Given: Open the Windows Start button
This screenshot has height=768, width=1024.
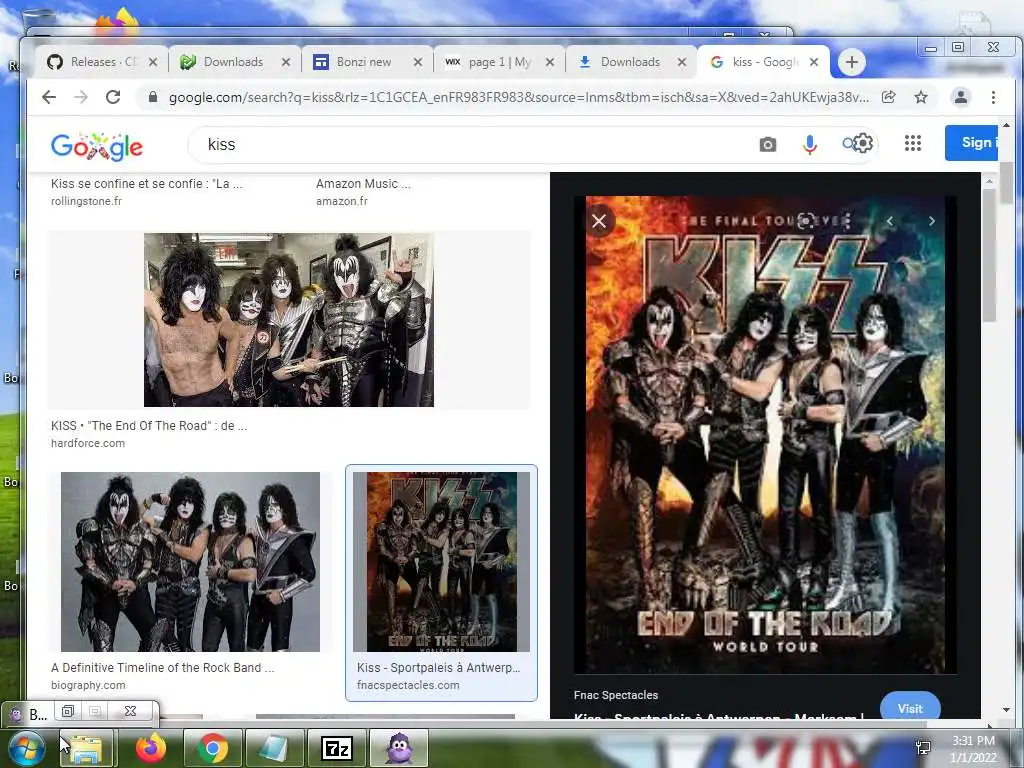Looking at the screenshot, I should pos(26,748).
